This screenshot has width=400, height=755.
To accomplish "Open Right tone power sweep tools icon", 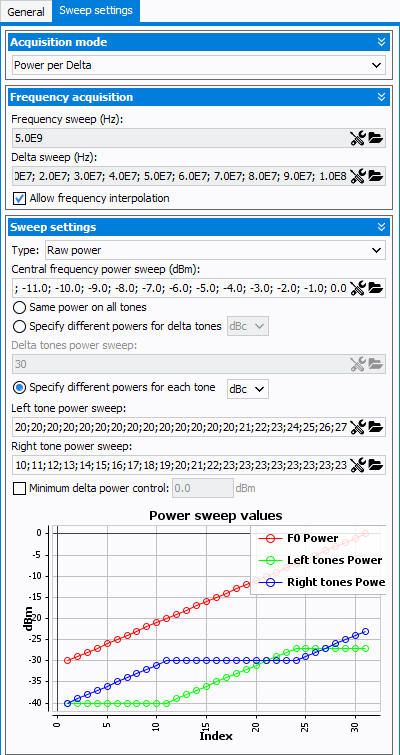I will 358,465.
